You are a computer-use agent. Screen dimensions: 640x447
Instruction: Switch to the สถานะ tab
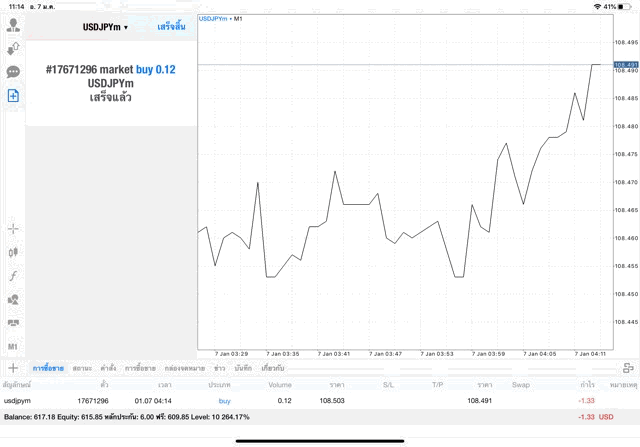[x=82, y=369]
